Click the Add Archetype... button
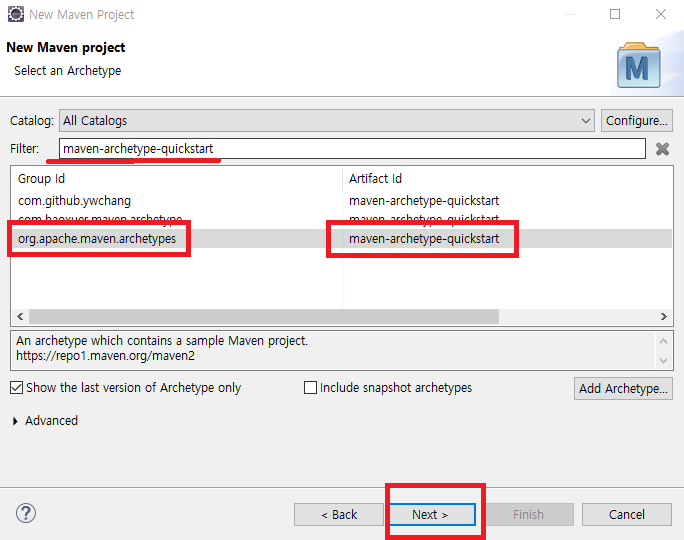This screenshot has height=540, width=684. point(623,388)
